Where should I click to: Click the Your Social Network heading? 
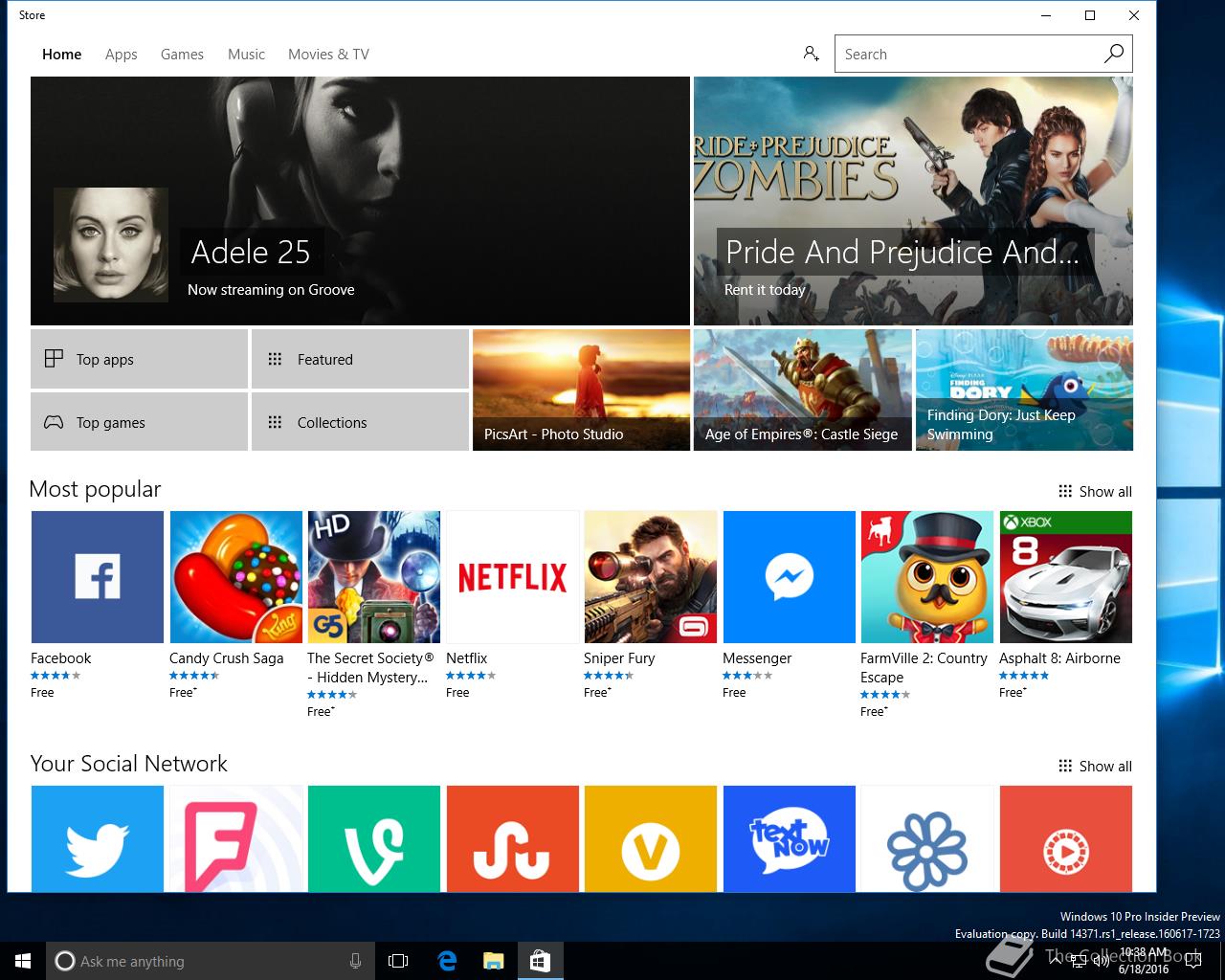[128, 763]
